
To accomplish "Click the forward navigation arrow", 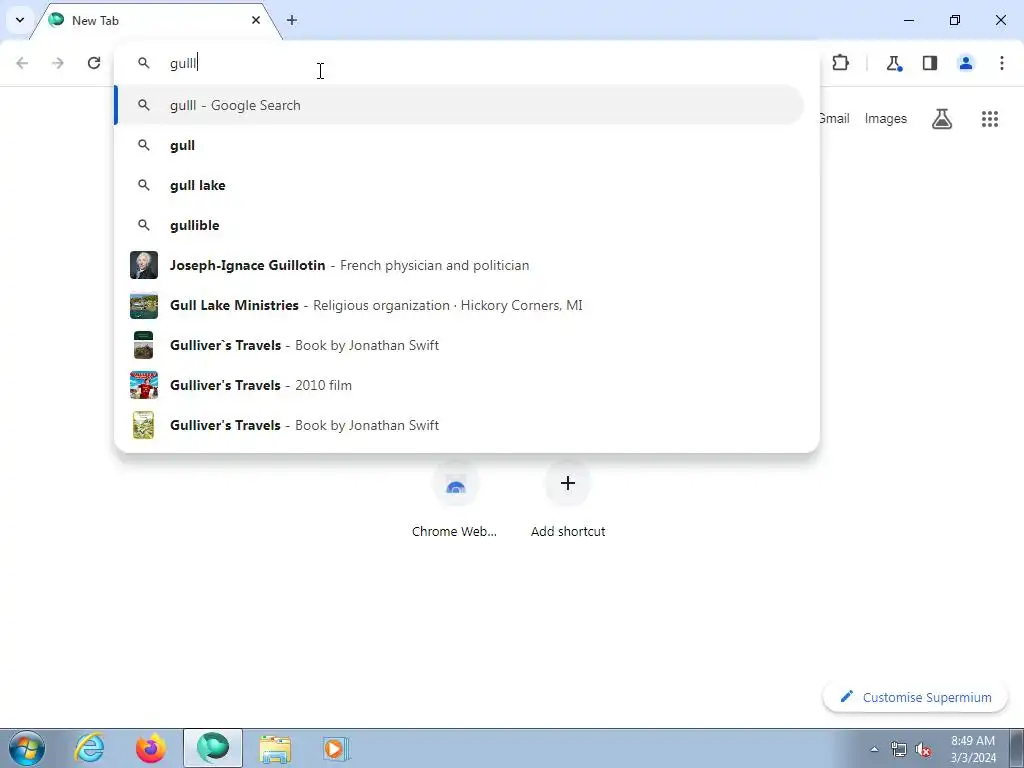I will [x=58, y=63].
